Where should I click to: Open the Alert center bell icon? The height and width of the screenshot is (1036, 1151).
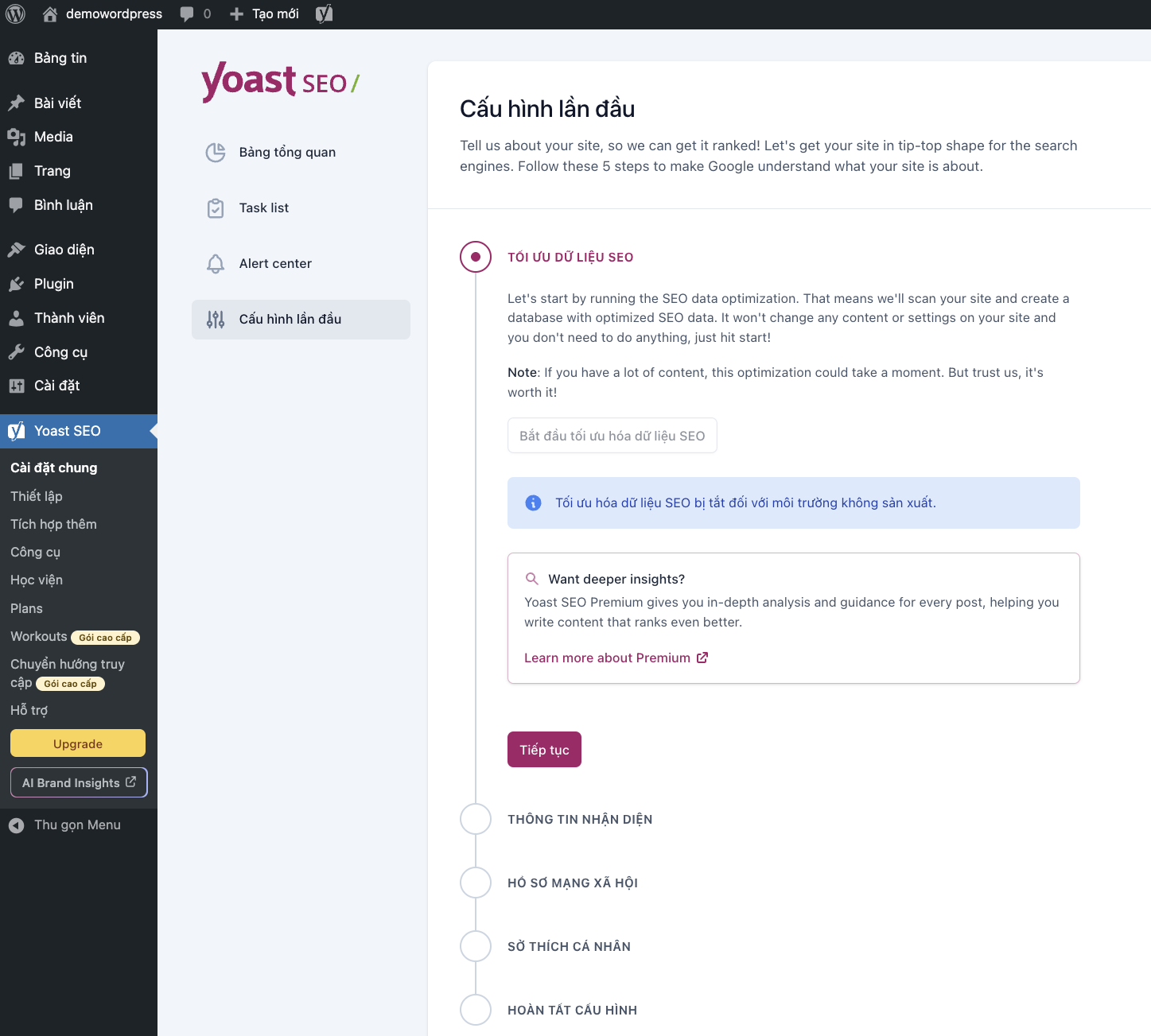pyautogui.click(x=216, y=263)
